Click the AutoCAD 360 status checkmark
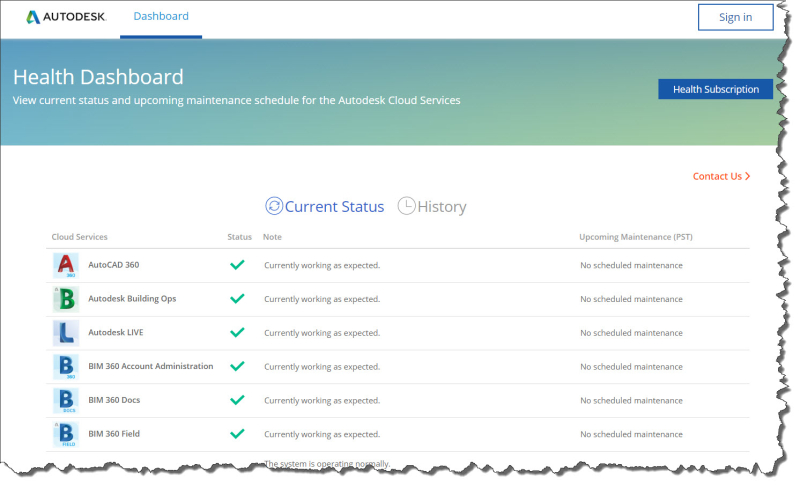The width and height of the screenshot is (800, 486). (x=237, y=265)
